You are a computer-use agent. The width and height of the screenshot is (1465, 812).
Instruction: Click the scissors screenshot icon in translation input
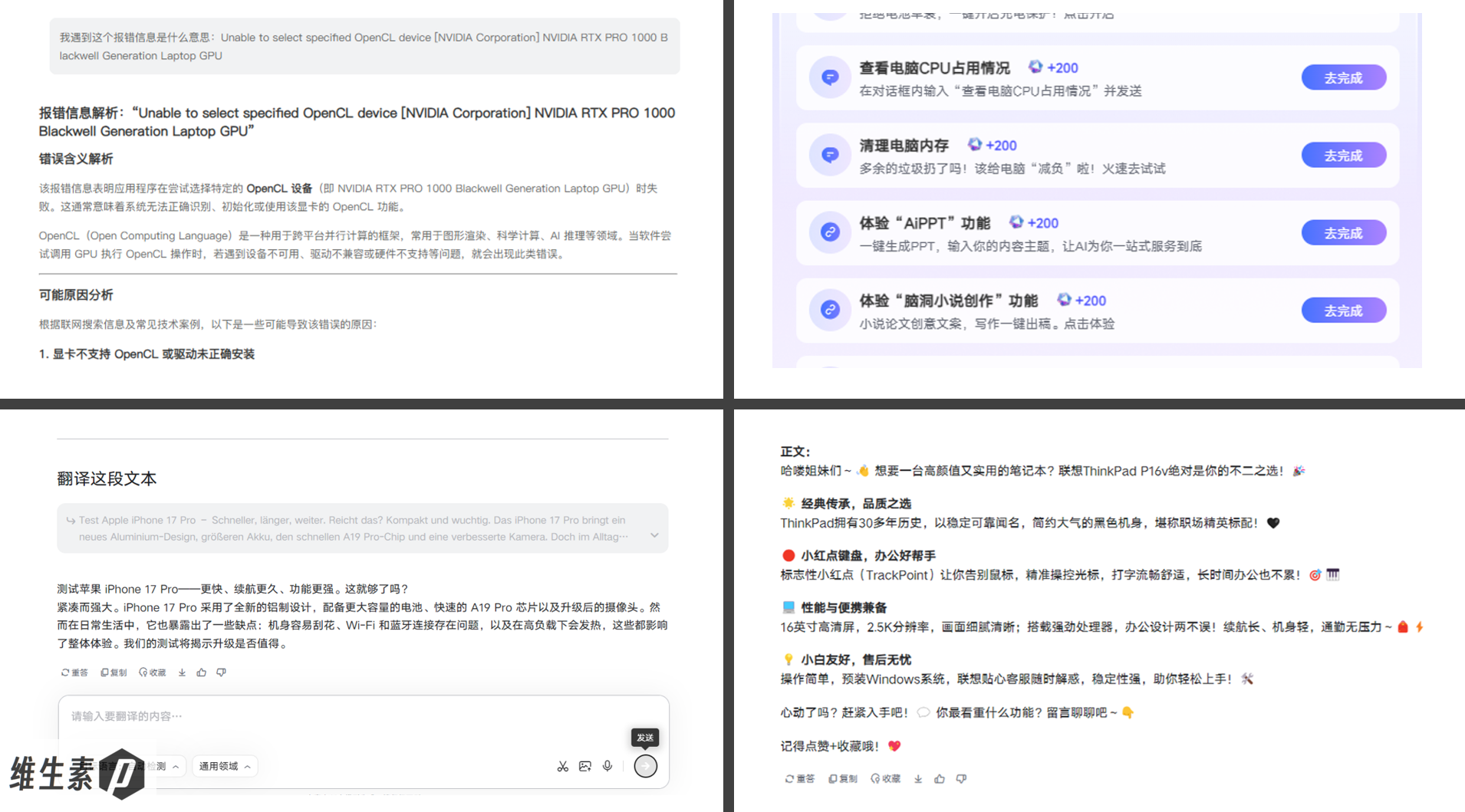coord(562,766)
